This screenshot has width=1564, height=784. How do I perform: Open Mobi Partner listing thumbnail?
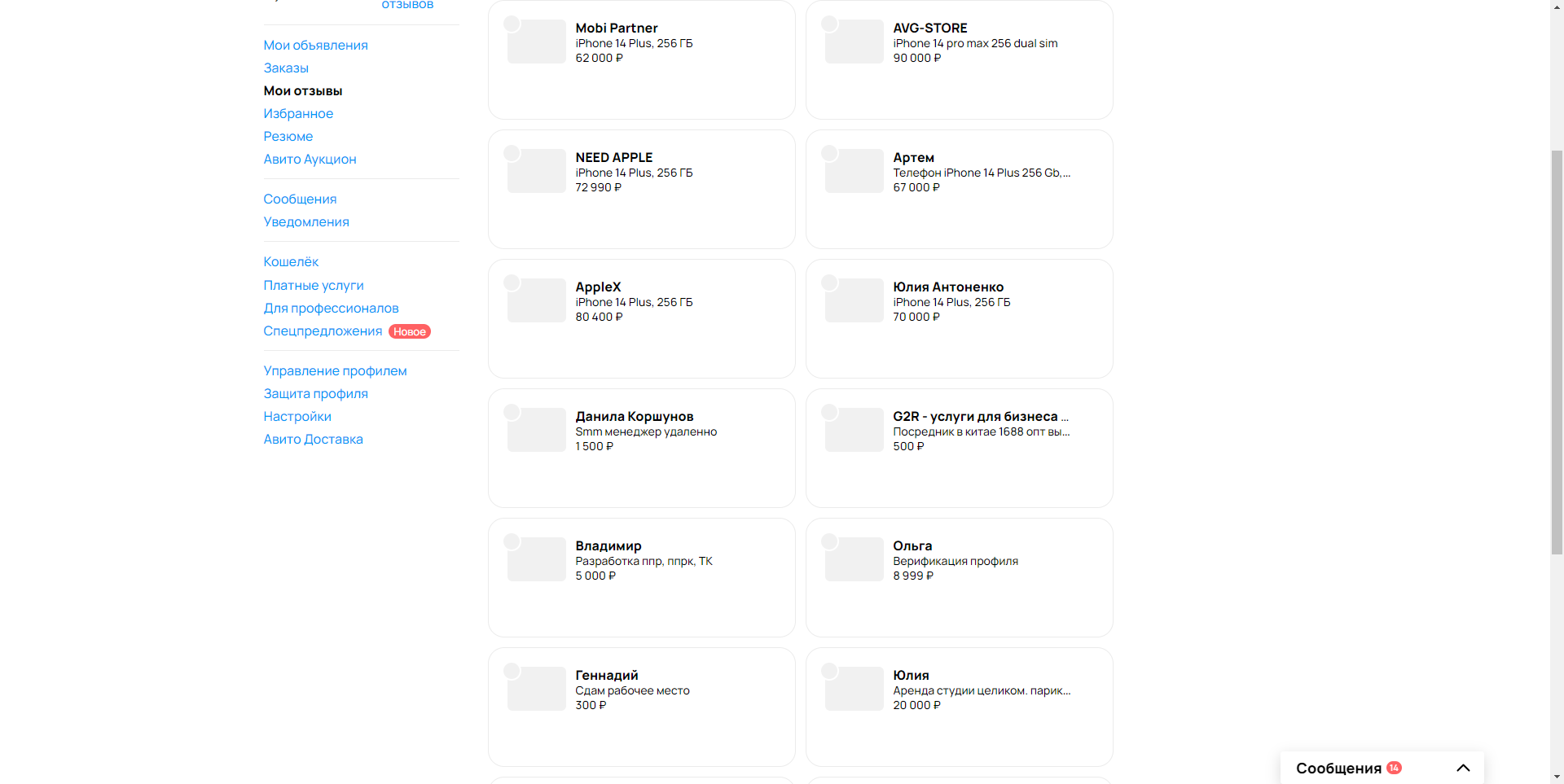pos(537,42)
